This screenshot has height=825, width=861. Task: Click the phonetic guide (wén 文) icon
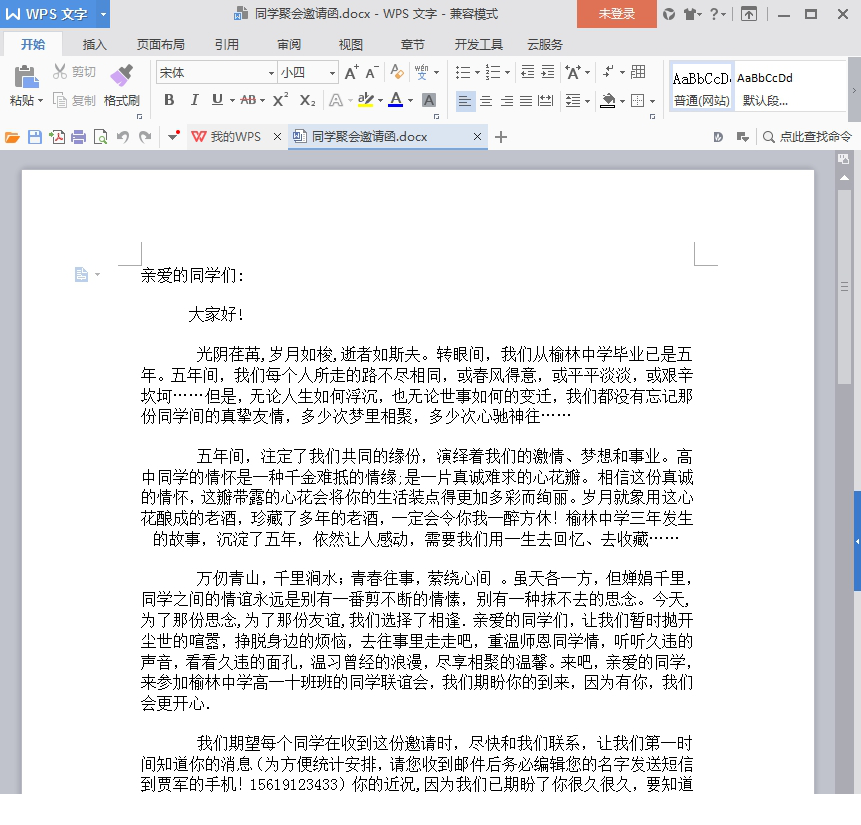[422, 72]
